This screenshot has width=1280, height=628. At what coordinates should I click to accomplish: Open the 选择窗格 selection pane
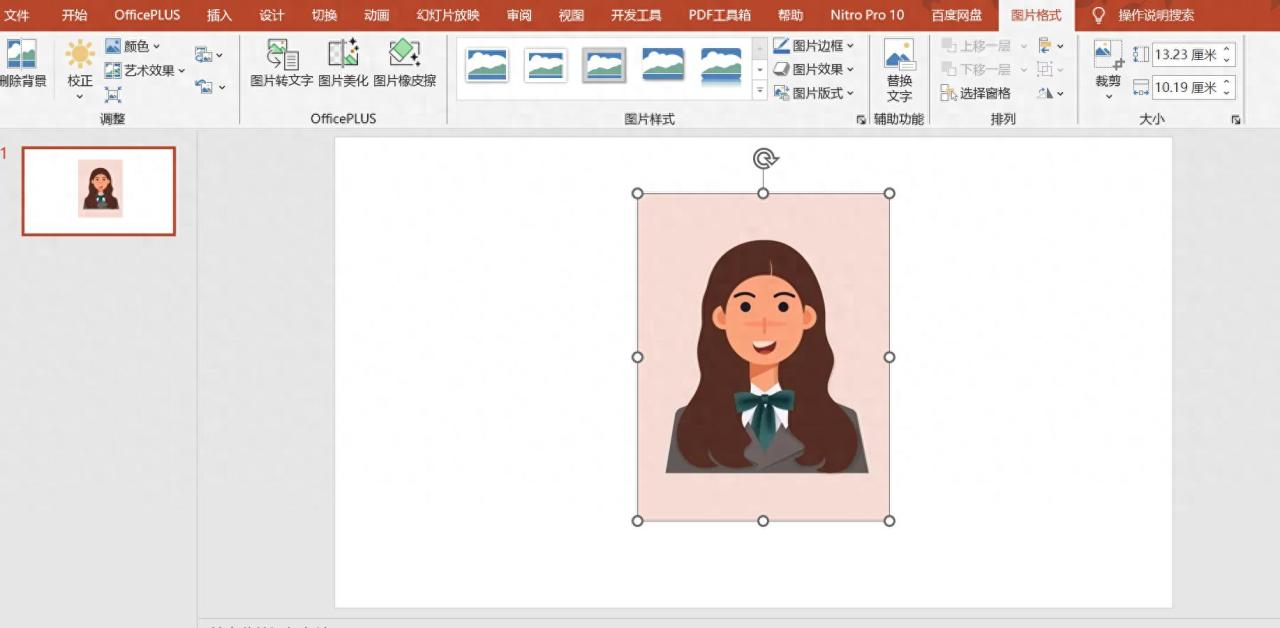976,93
